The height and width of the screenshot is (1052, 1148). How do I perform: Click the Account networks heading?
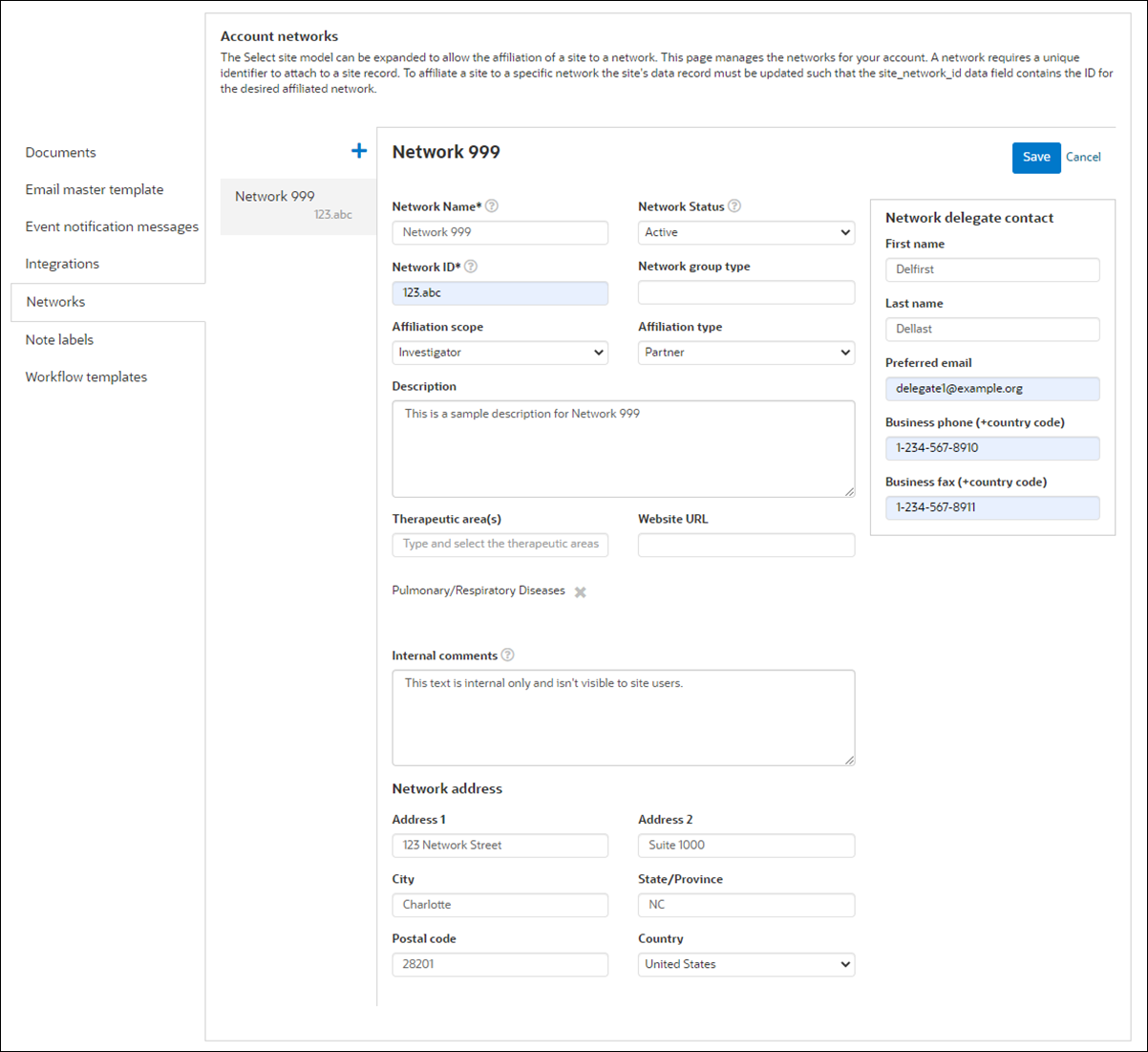(279, 36)
